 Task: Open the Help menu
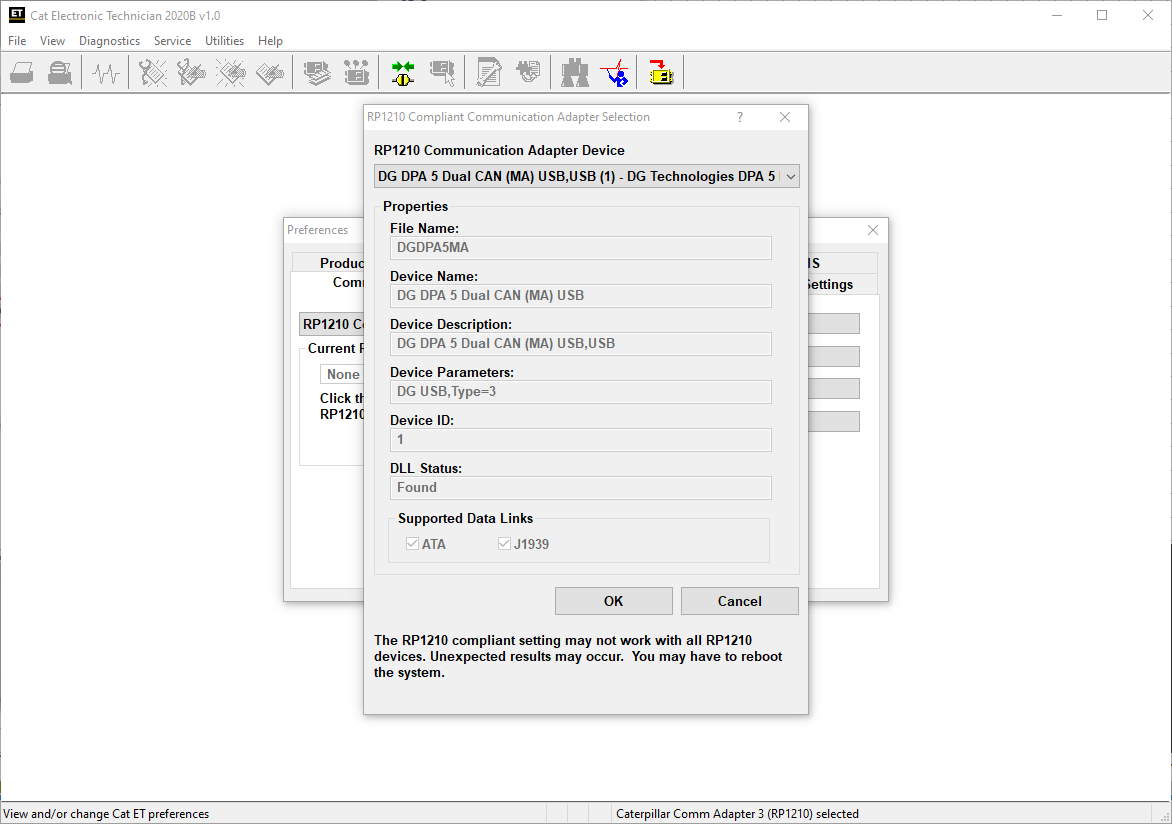point(270,41)
